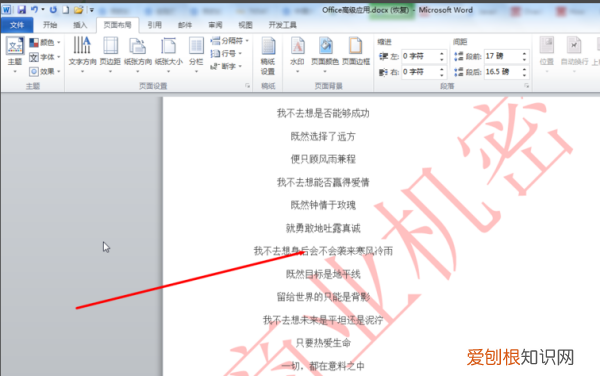
Task: Open the 文件 file tab
Action: coord(17,25)
